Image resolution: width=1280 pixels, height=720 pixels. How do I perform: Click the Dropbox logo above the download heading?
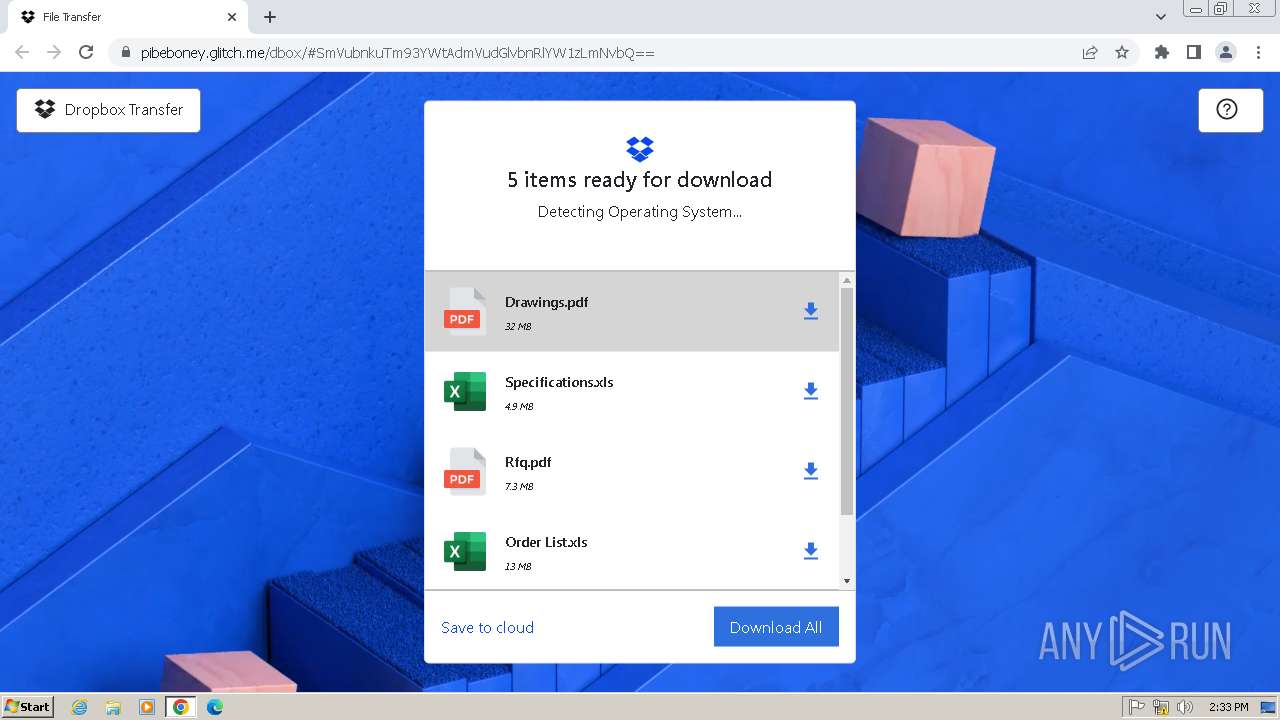[640, 149]
